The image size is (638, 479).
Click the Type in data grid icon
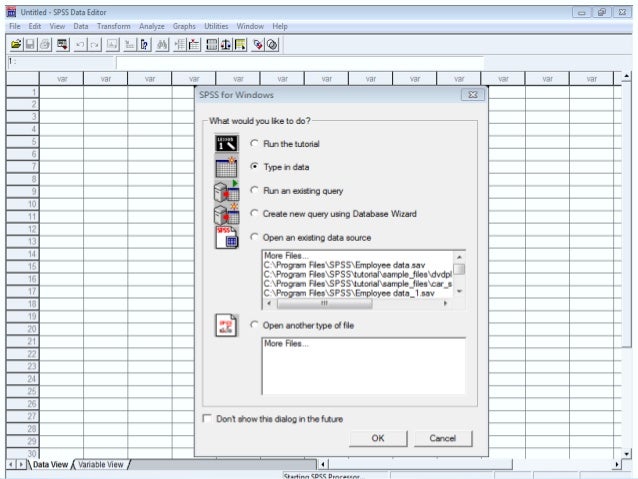(x=226, y=167)
